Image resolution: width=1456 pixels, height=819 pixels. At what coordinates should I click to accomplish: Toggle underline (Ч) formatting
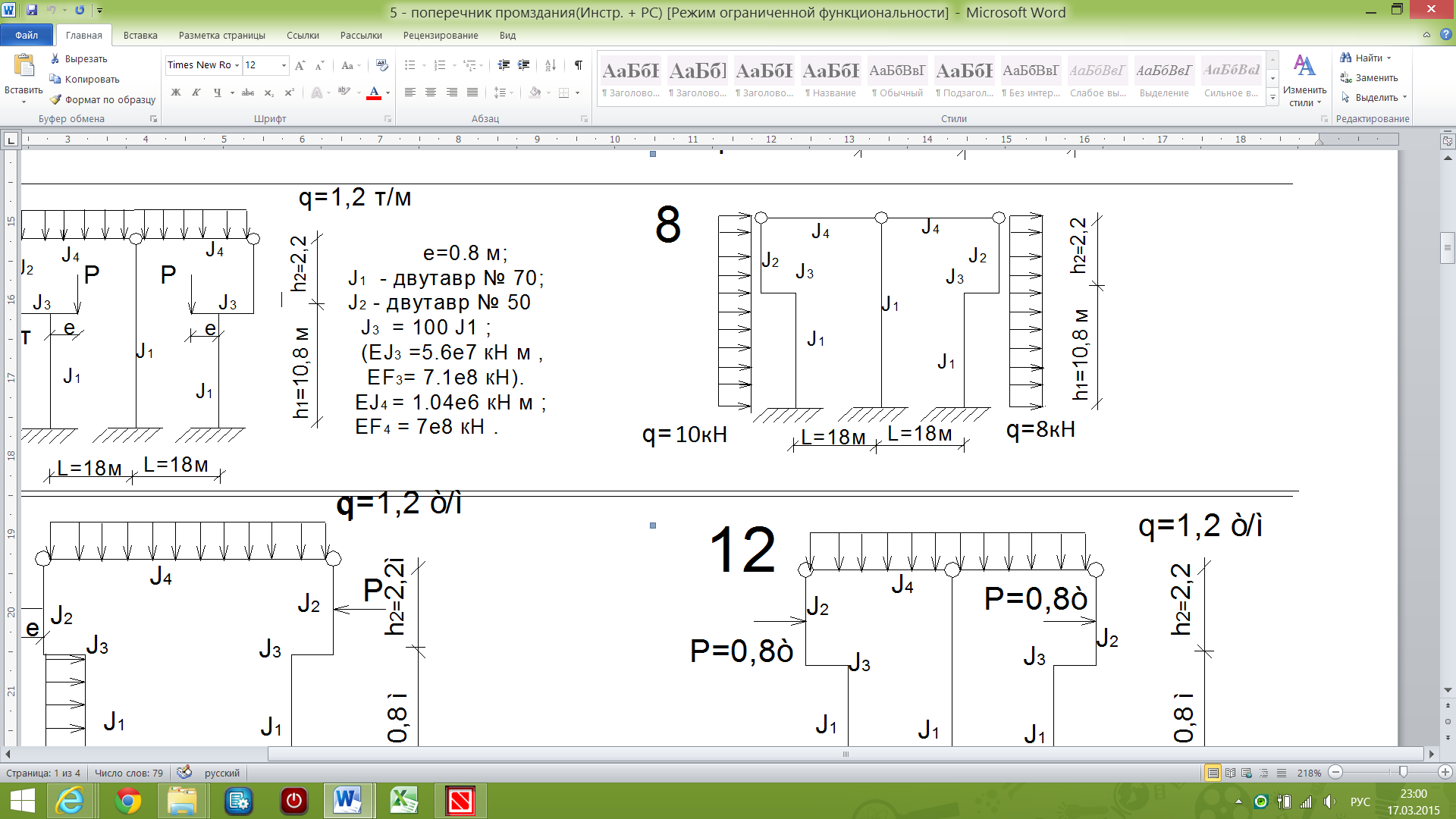(217, 93)
